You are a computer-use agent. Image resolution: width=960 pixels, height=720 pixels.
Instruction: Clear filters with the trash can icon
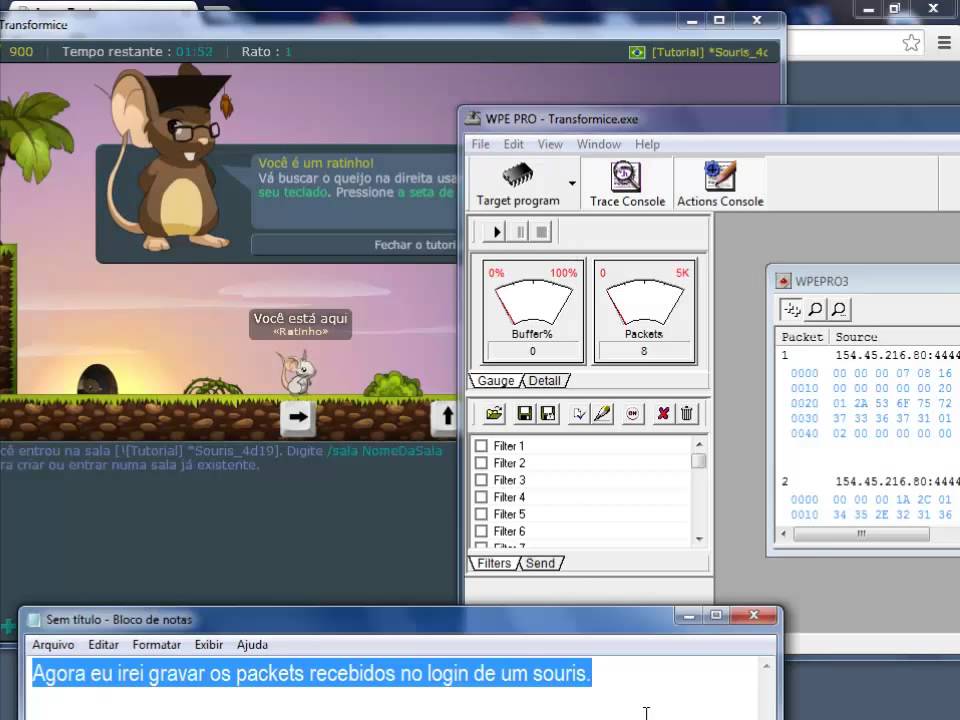[686, 414]
